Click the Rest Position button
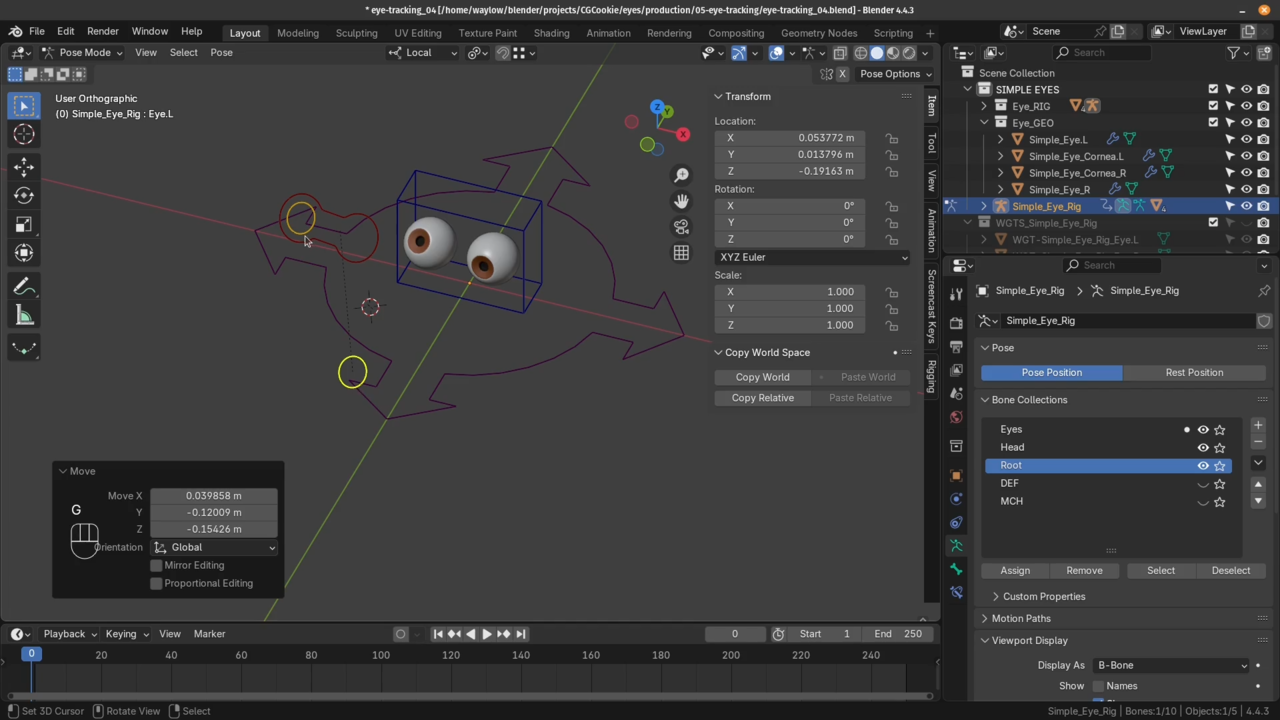Screen dimensions: 1280x720 pos(1193,372)
